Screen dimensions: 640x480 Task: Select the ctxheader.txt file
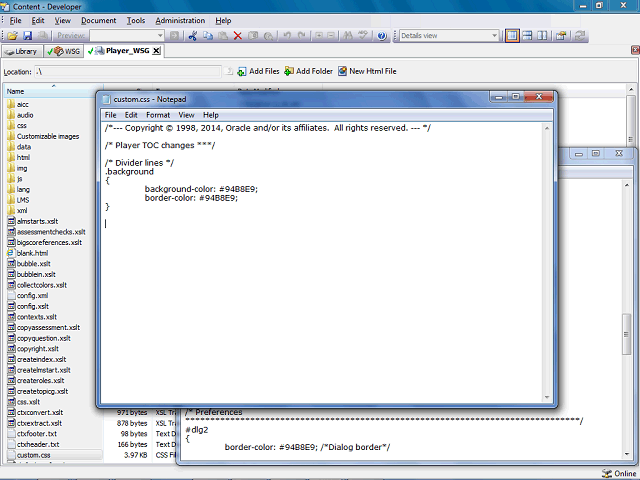[x=38, y=444]
